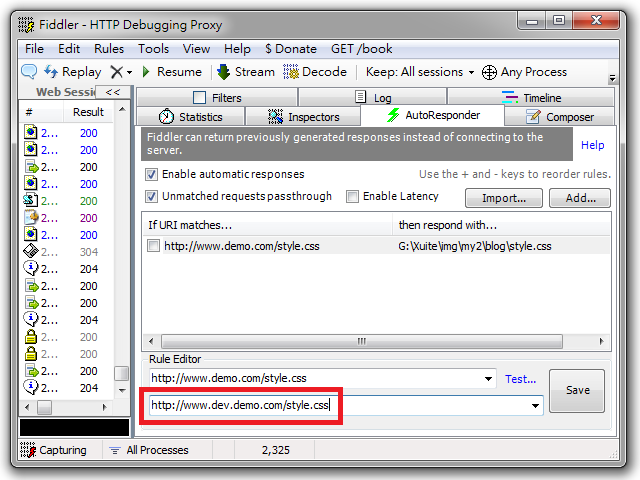Click the last session's info bubble icon
The height and width of the screenshot is (480, 640).
(31, 387)
